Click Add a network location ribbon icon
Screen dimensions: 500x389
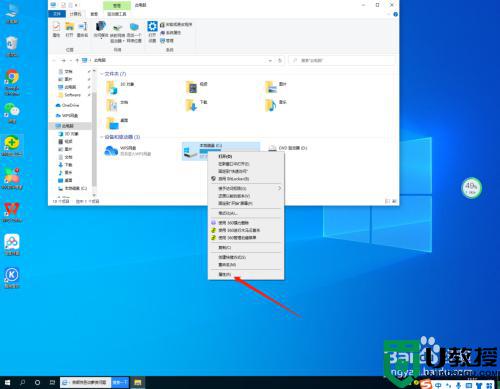point(134,27)
